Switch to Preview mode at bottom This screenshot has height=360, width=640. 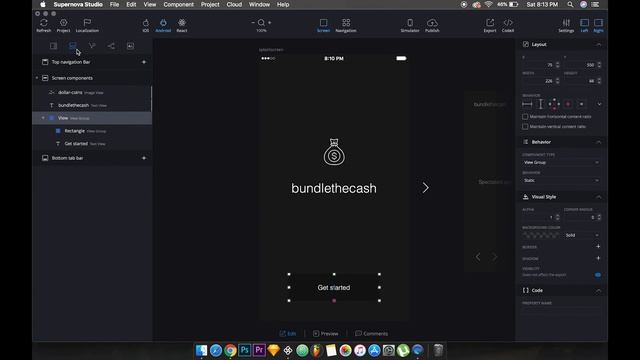[x=325, y=333]
